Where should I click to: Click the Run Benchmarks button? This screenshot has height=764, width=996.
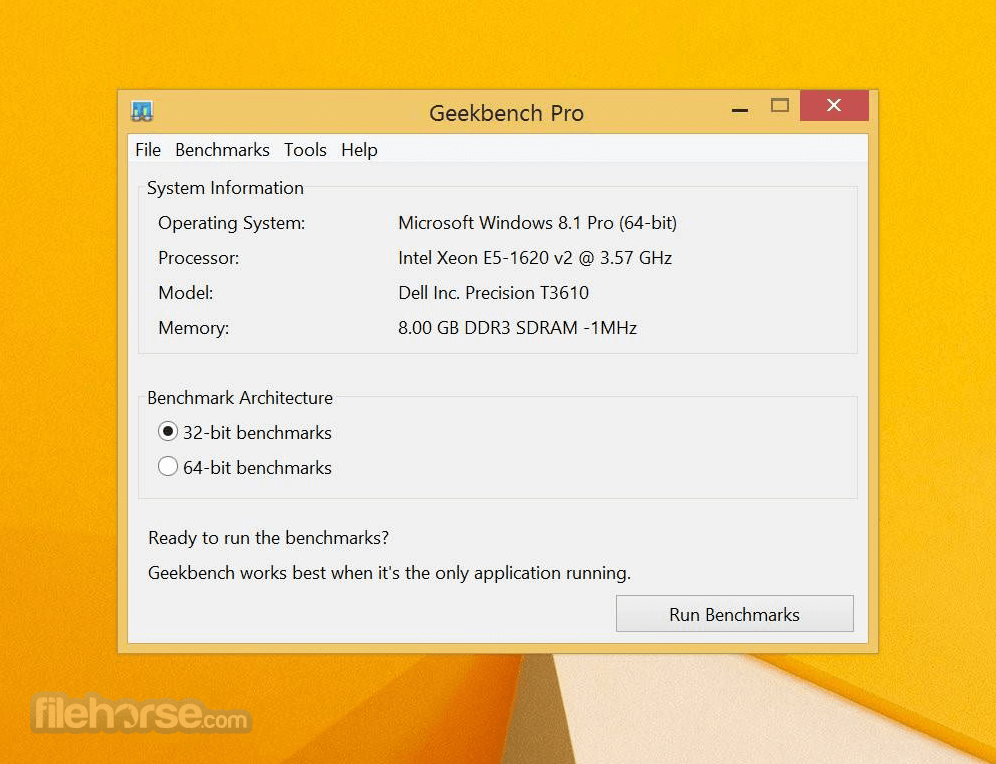click(734, 613)
